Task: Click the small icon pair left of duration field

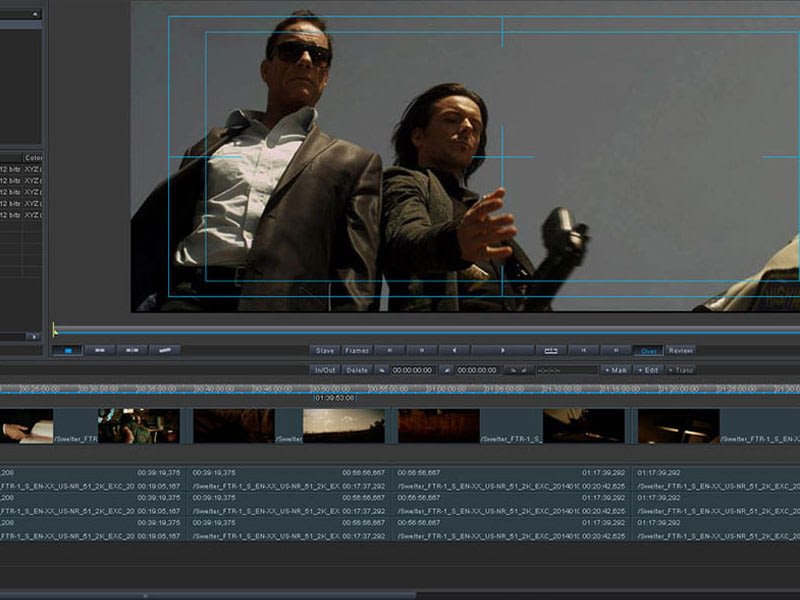Action: [518, 370]
